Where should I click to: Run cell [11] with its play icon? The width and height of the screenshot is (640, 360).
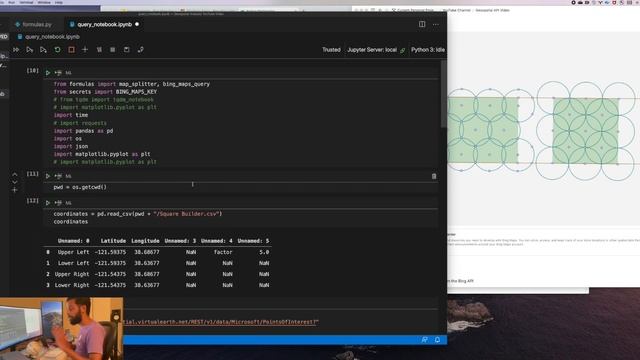pyautogui.click(x=48, y=176)
